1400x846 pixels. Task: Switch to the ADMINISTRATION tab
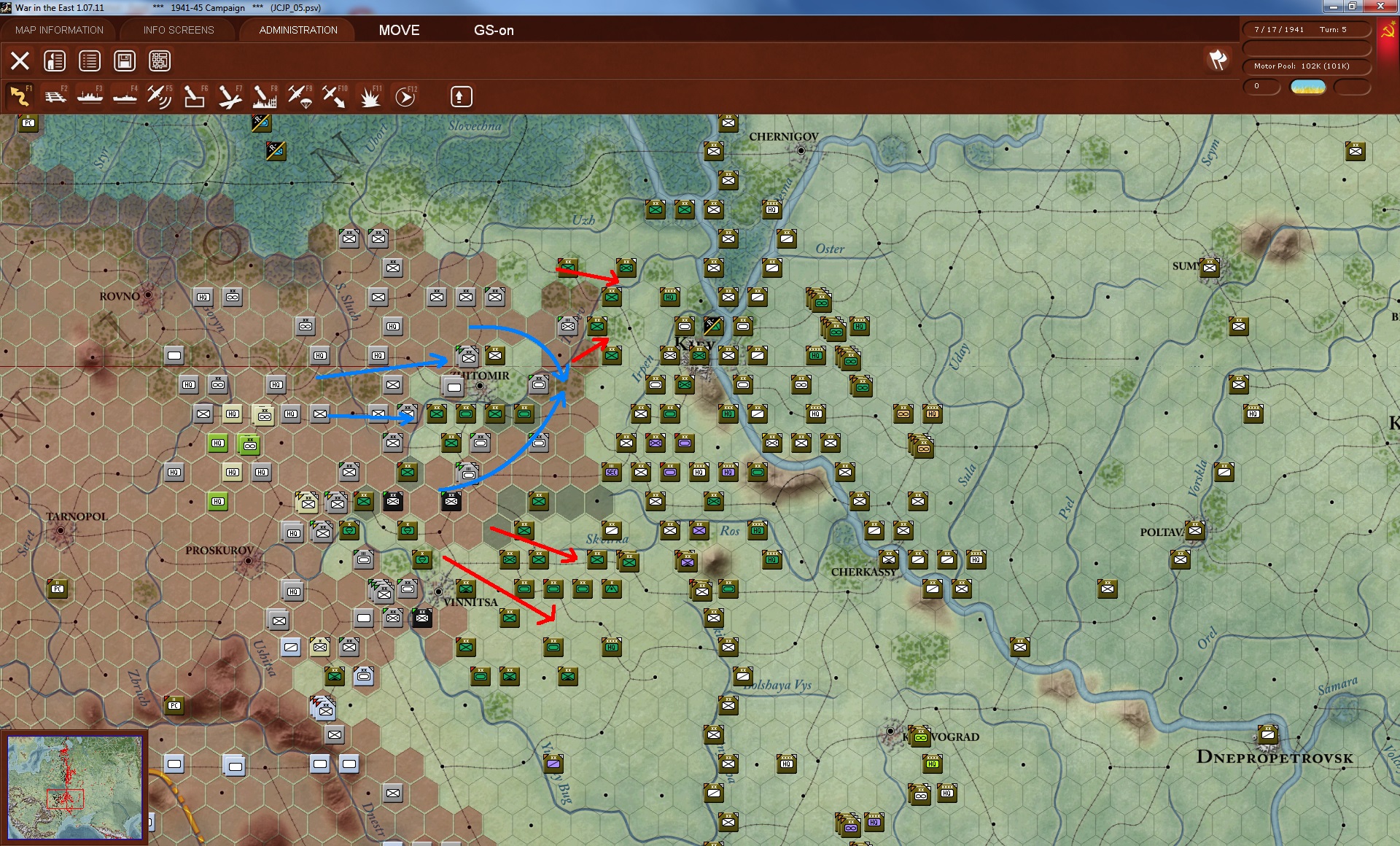(298, 30)
